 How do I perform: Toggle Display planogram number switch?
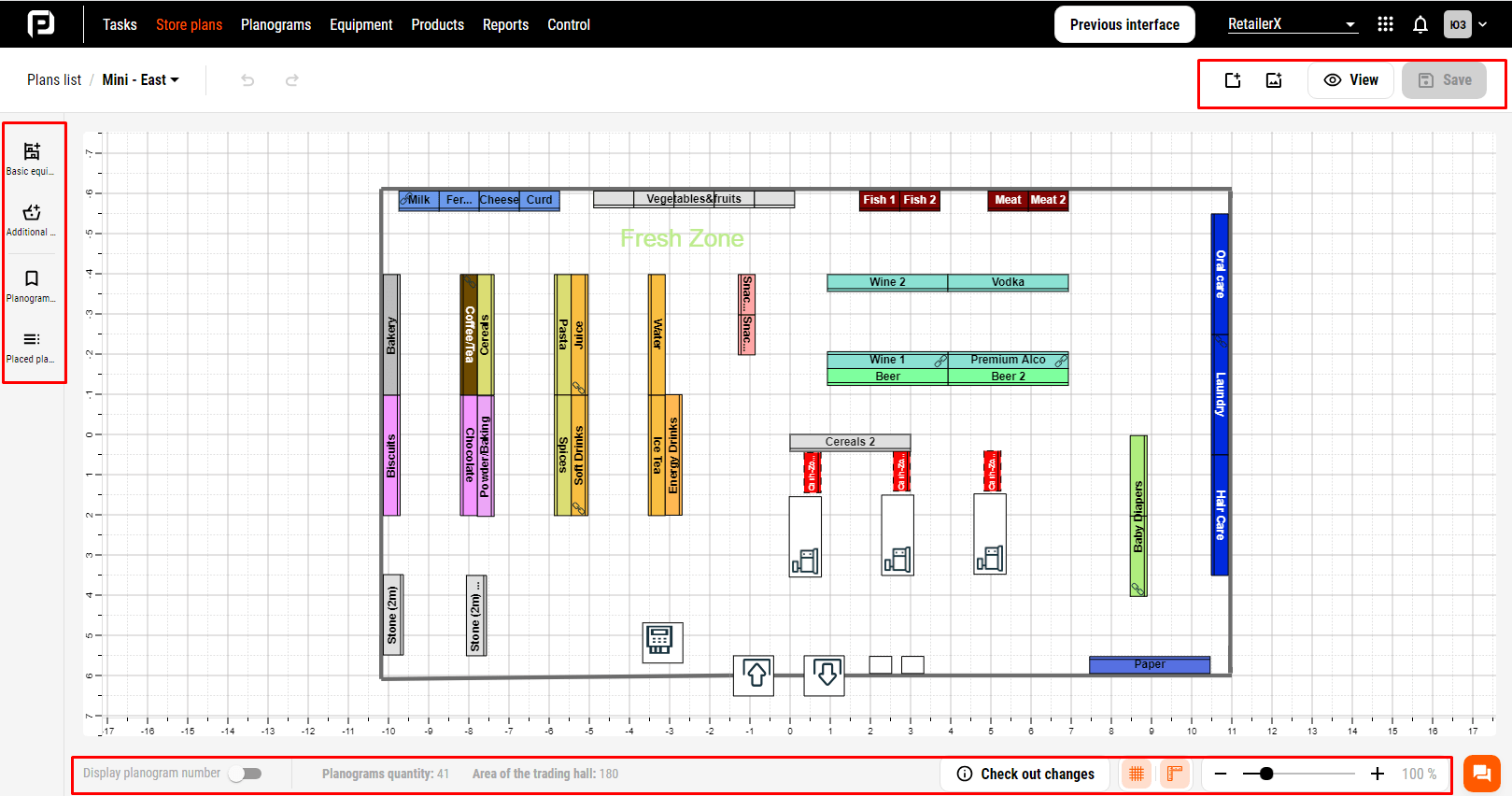(x=247, y=774)
